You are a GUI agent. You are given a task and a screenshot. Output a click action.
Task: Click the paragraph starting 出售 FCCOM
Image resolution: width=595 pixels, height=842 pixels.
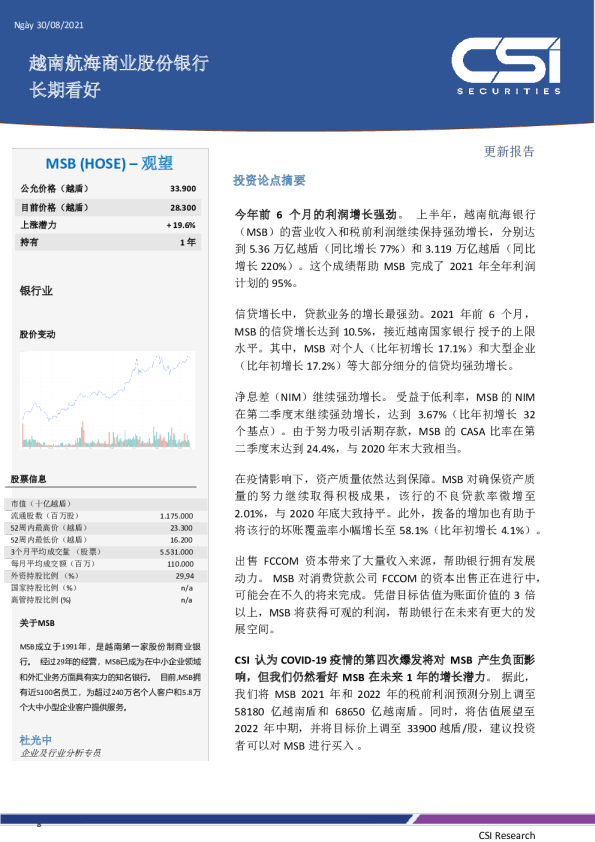click(x=387, y=595)
